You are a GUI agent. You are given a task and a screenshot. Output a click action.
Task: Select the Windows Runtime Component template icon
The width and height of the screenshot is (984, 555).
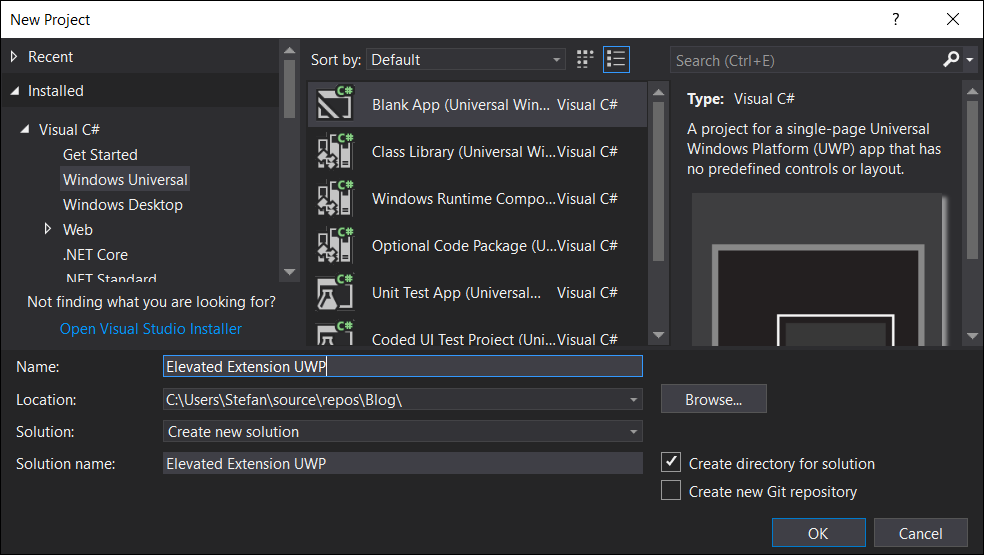tap(335, 198)
